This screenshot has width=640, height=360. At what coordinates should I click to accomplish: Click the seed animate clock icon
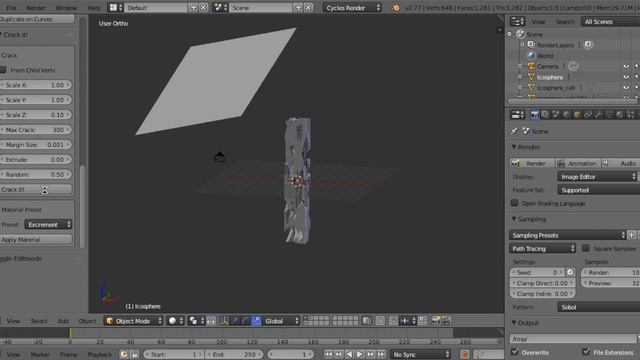click(x=570, y=272)
